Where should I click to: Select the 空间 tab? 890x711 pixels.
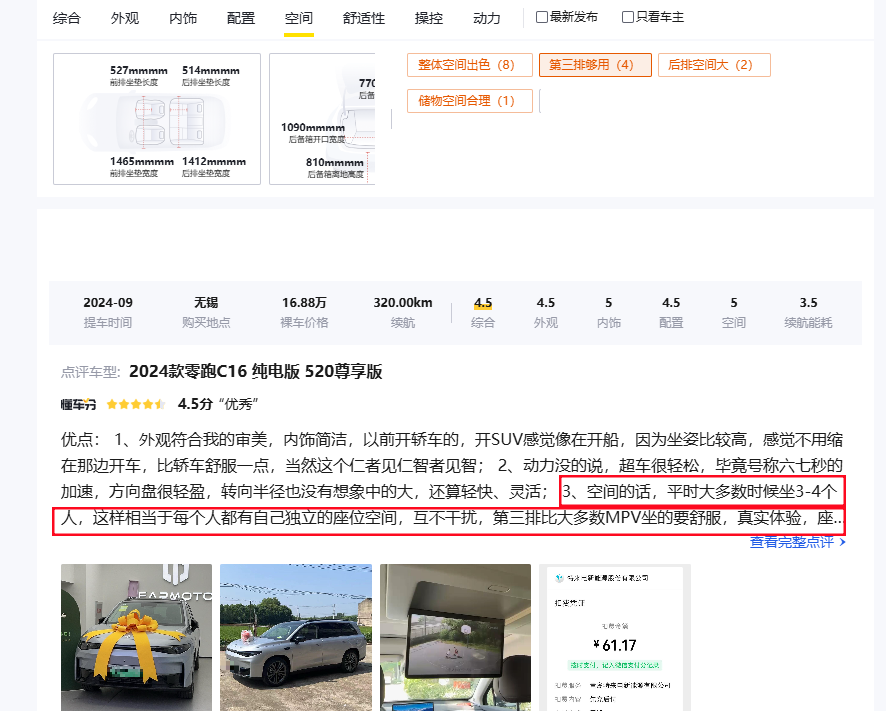coord(299,18)
